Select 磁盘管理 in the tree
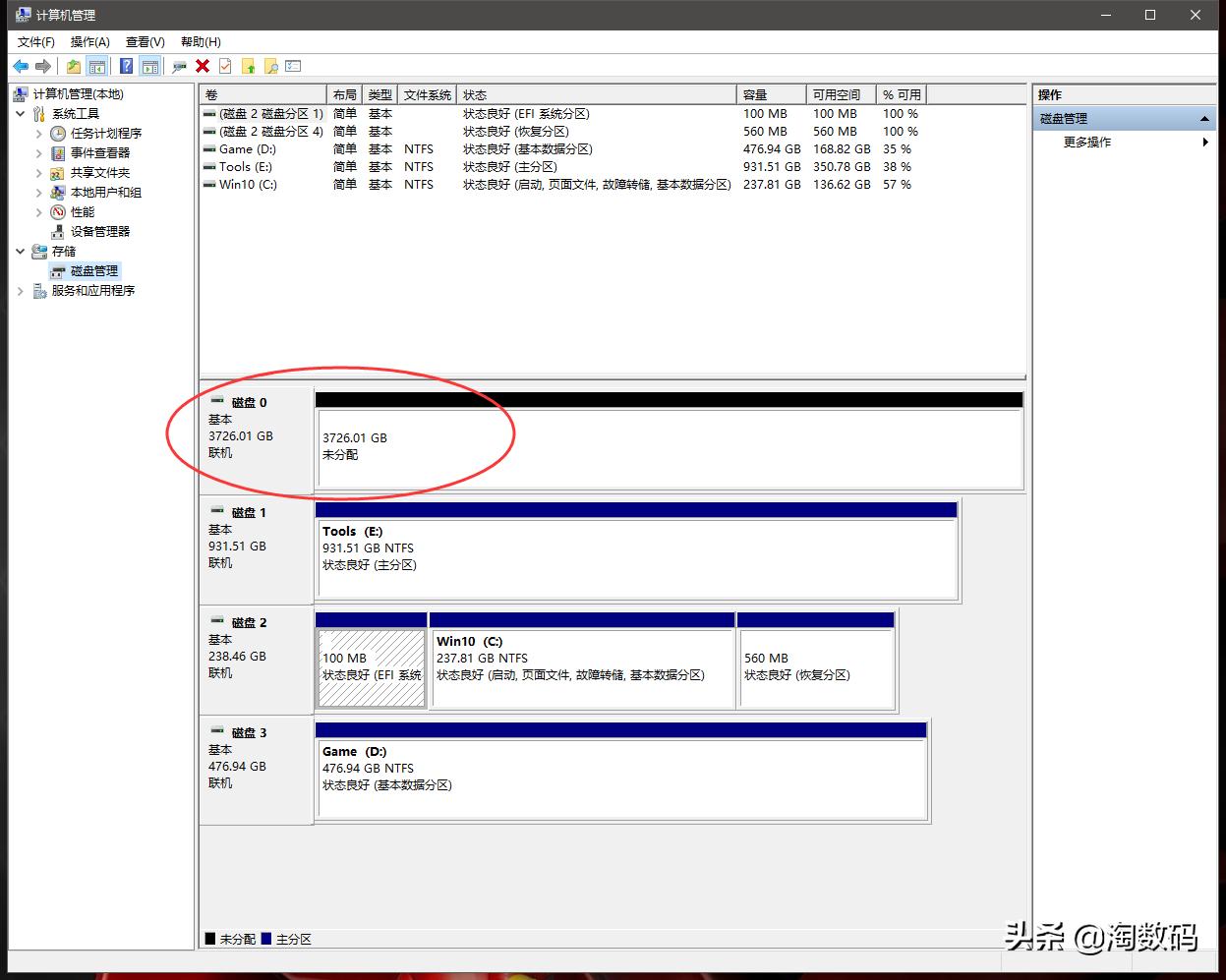The height and width of the screenshot is (980, 1226). (94, 271)
